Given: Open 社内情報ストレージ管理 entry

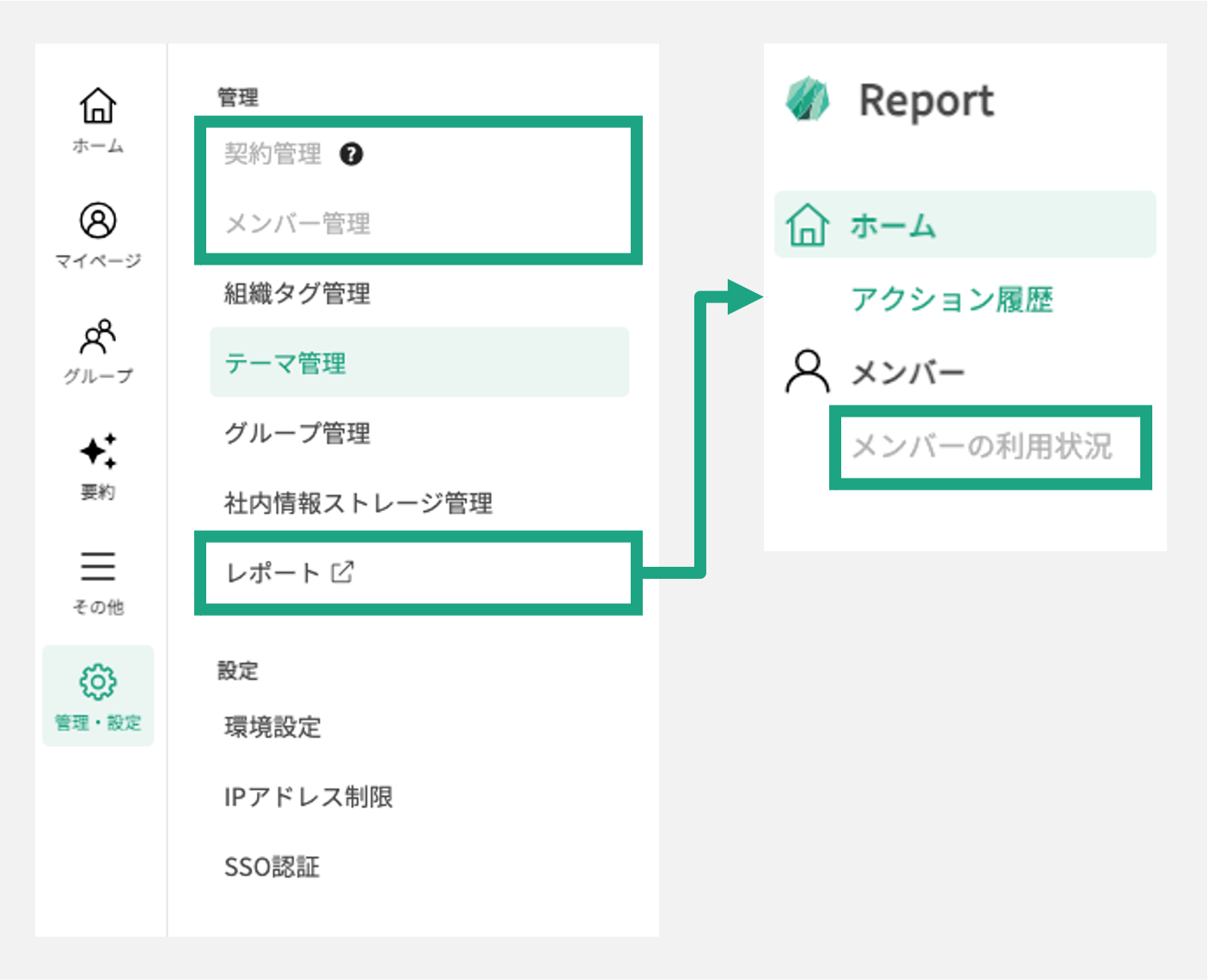Looking at the screenshot, I should [x=358, y=503].
